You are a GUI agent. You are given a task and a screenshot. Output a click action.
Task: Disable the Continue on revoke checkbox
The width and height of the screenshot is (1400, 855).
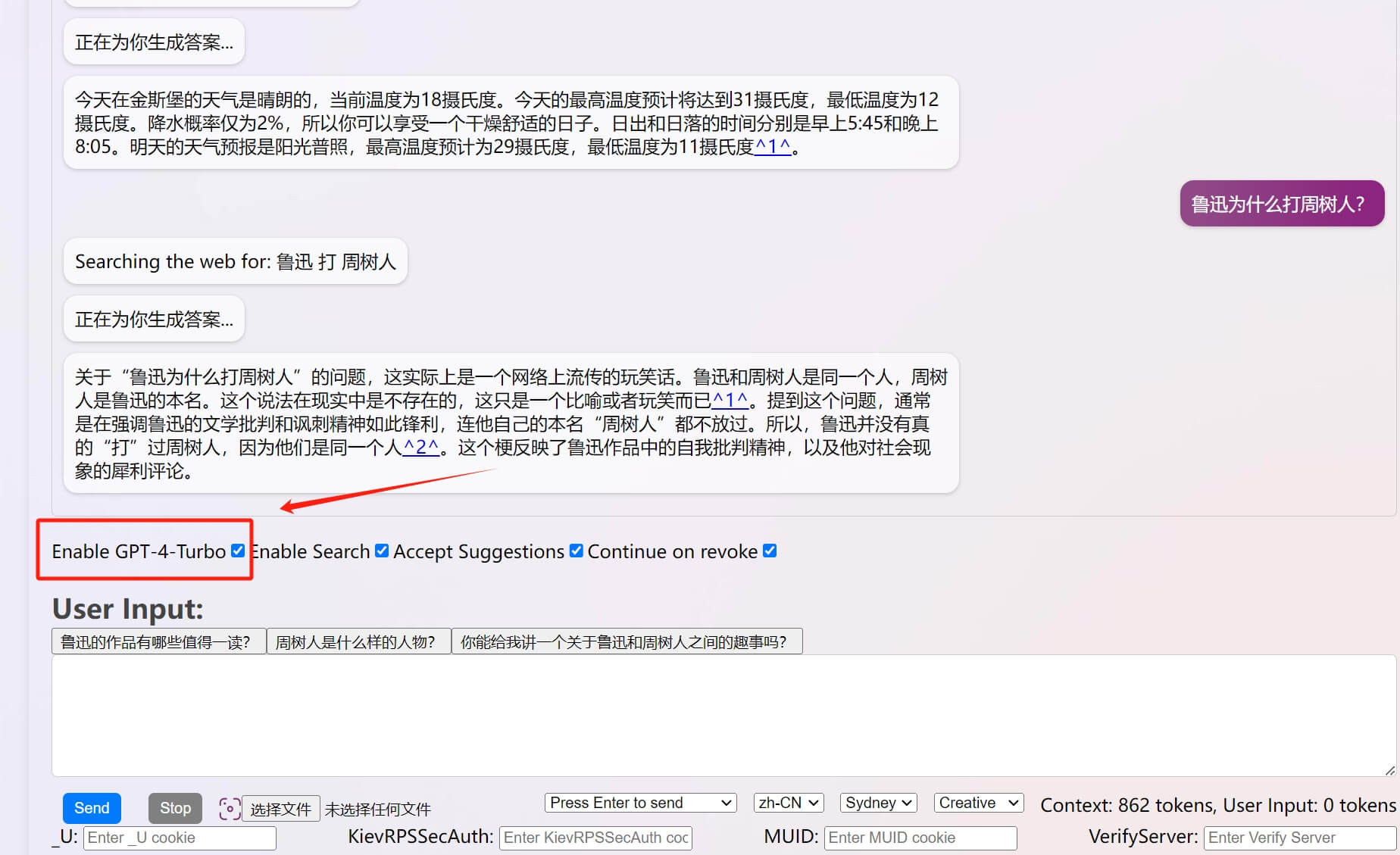[x=770, y=551]
